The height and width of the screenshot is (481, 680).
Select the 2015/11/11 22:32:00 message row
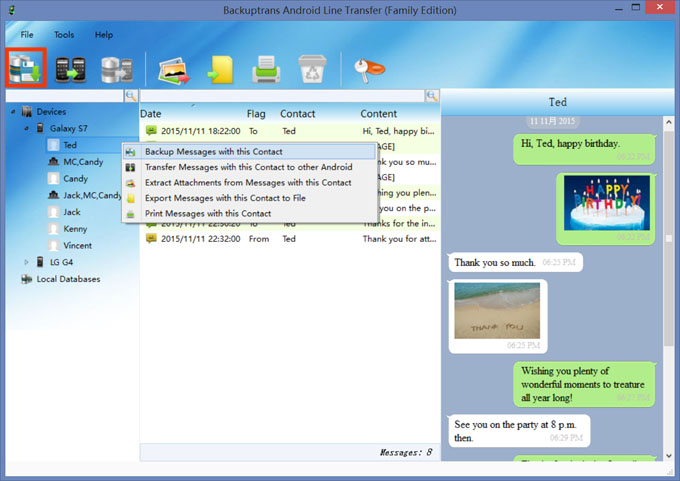pos(290,239)
